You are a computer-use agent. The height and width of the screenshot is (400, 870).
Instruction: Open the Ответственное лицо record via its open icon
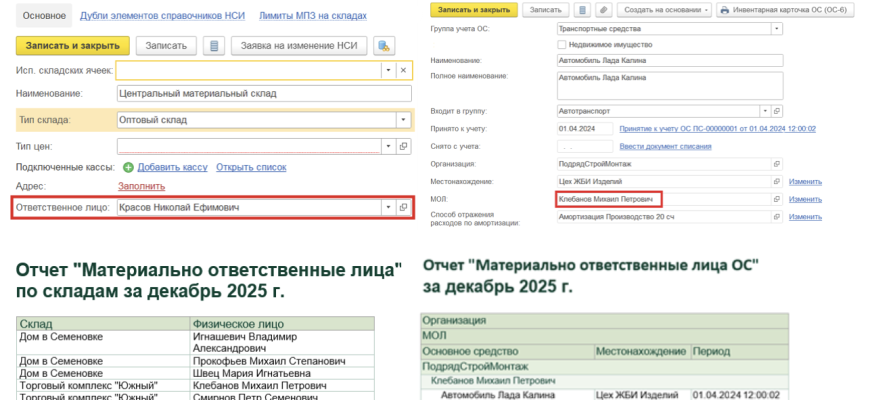[403, 208]
